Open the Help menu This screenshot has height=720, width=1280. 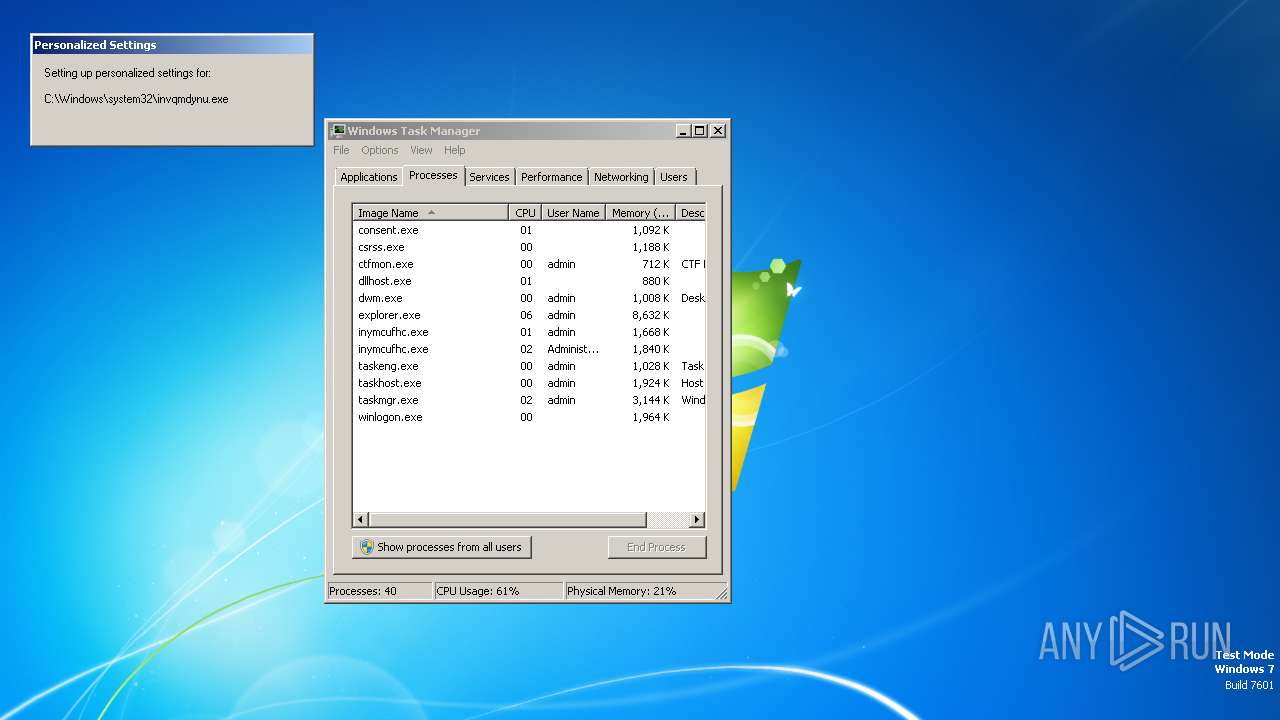click(455, 150)
